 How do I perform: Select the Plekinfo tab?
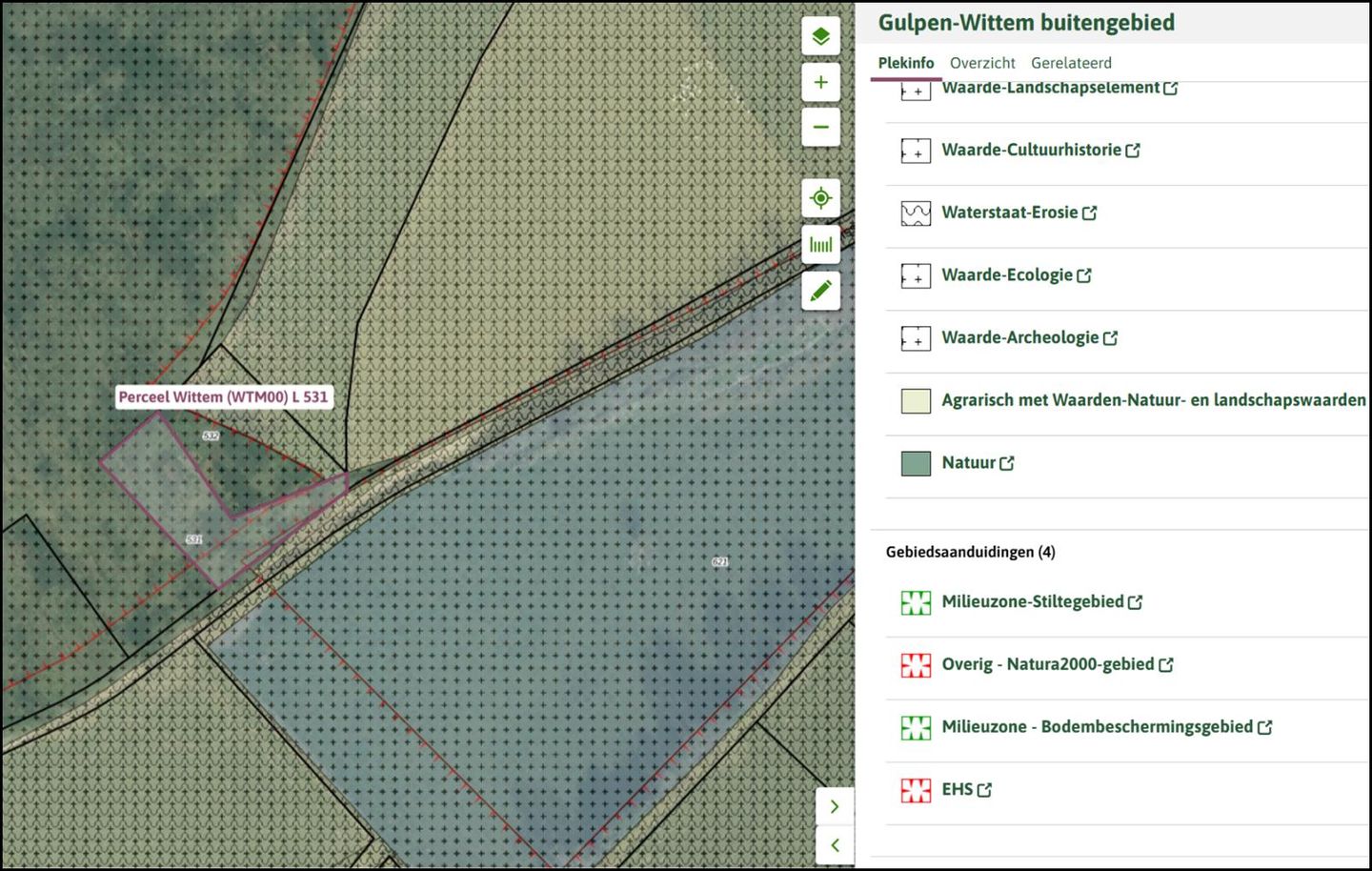[x=905, y=63]
